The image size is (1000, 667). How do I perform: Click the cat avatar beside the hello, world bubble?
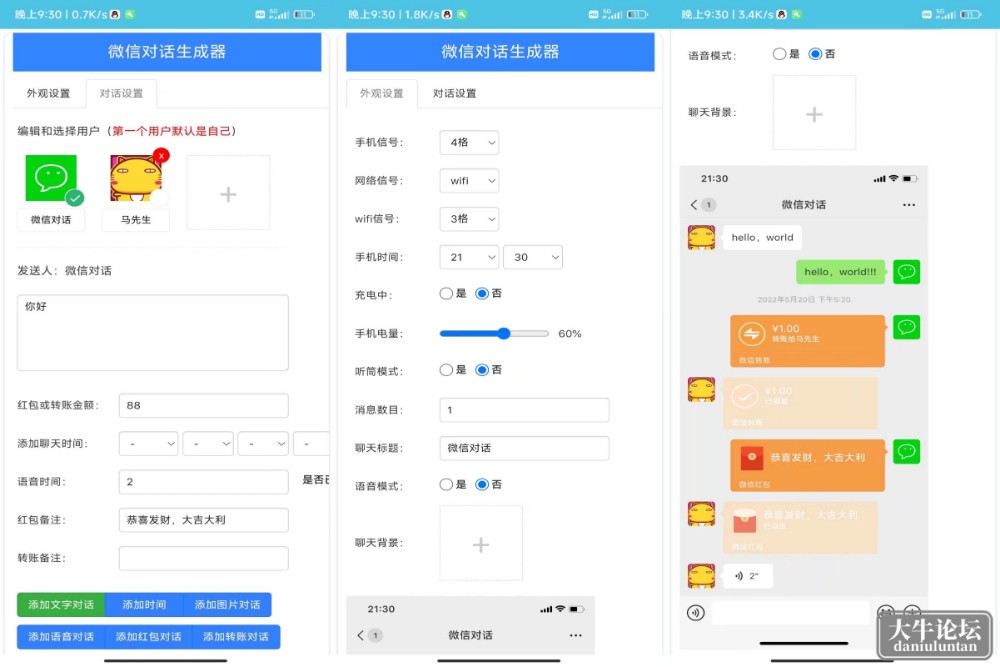point(702,237)
